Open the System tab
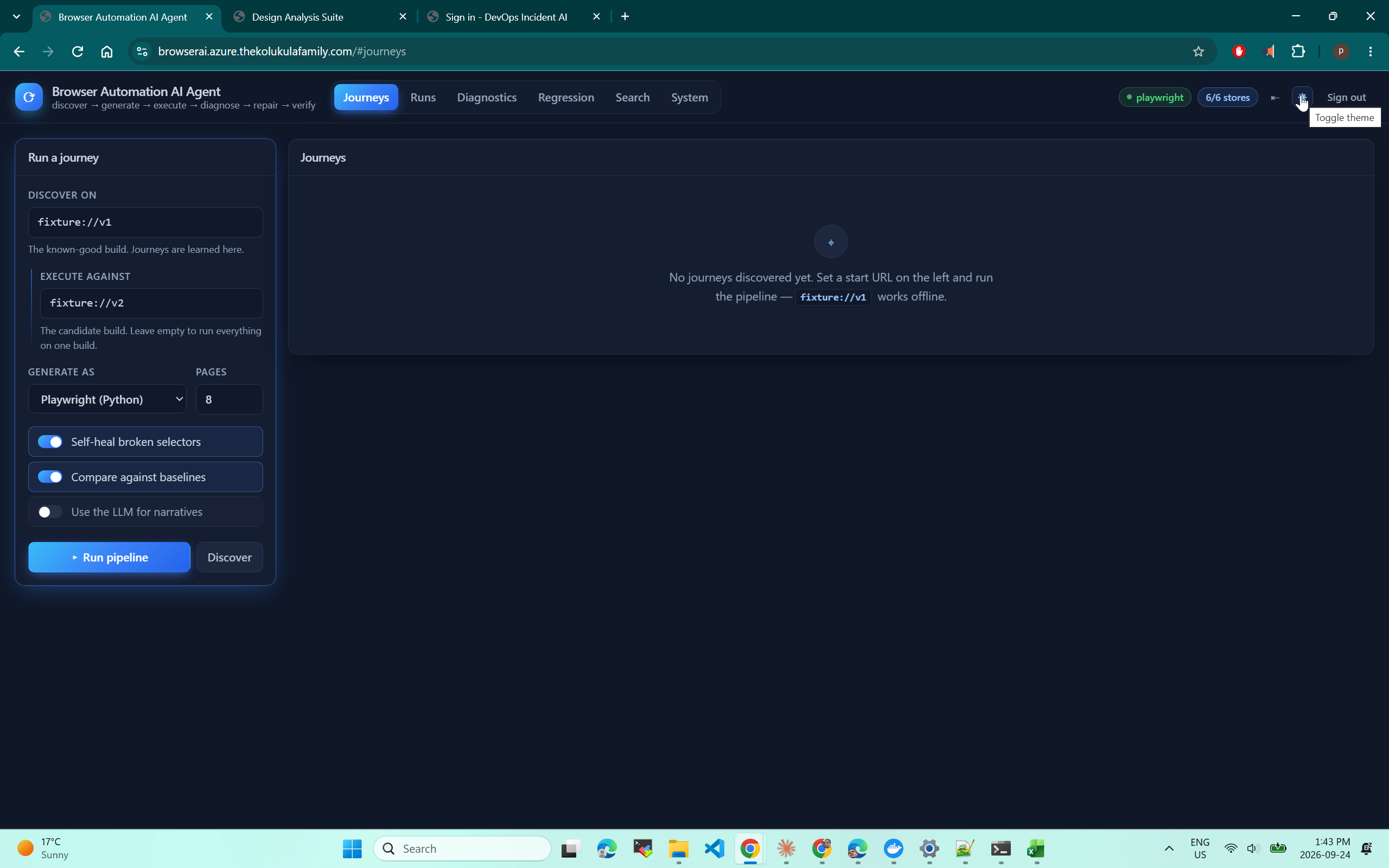Viewport: 1389px width, 868px height. click(x=689, y=98)
